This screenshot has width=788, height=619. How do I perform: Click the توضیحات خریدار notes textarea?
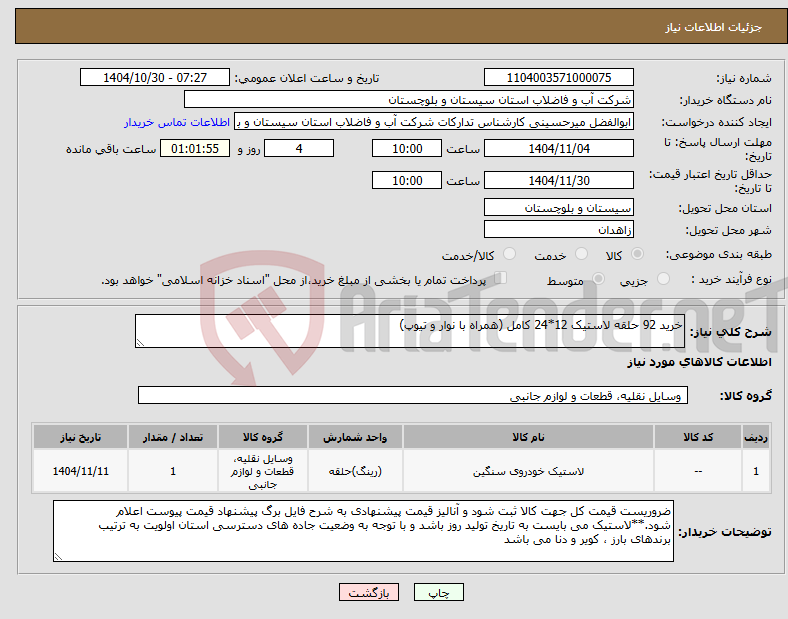[363, 531]
